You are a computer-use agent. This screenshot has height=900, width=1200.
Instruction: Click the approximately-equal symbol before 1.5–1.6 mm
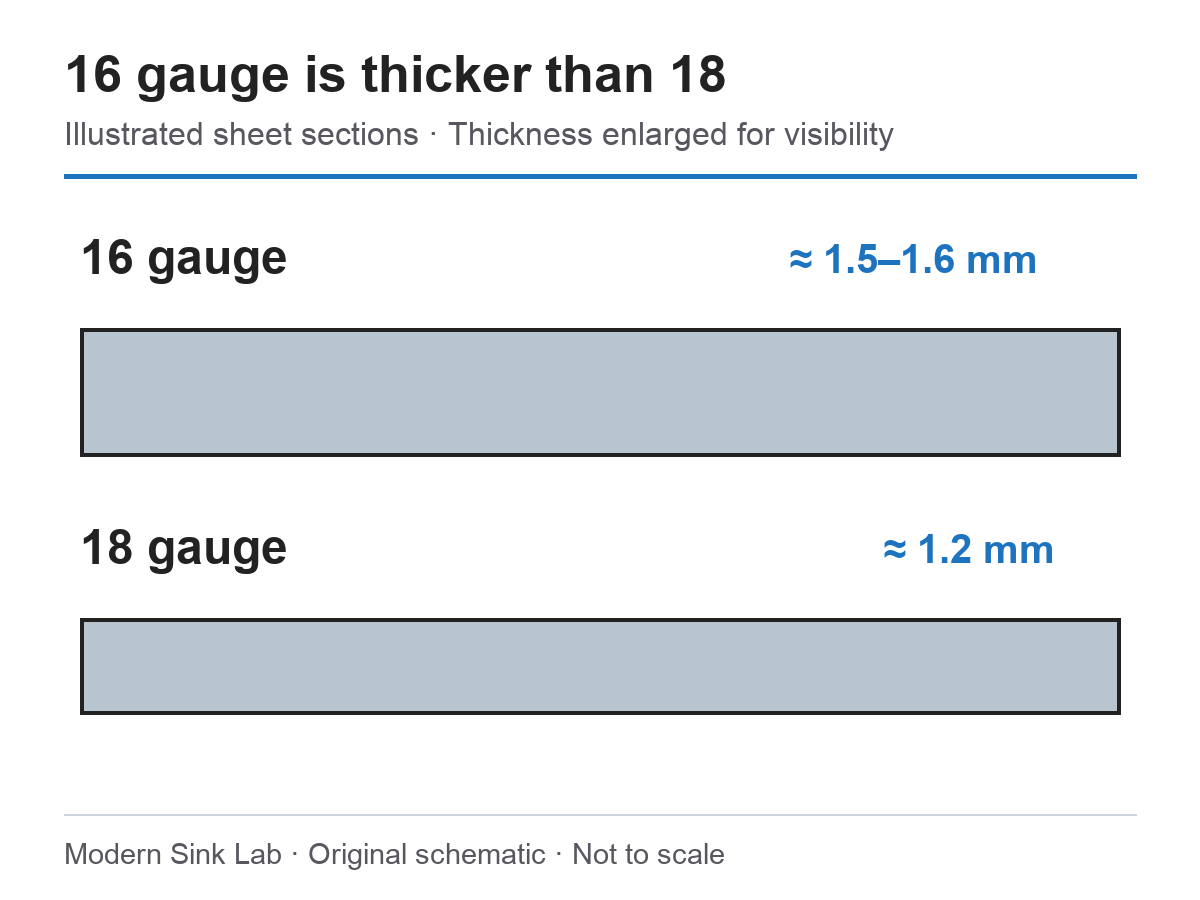point(800,260)
